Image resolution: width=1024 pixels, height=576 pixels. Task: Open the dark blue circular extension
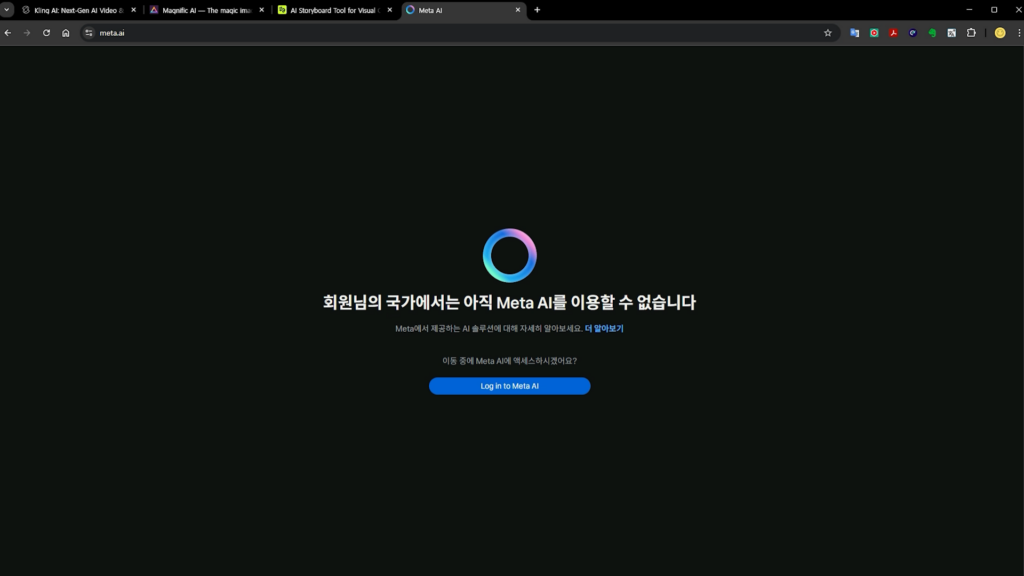coord(913,33)
